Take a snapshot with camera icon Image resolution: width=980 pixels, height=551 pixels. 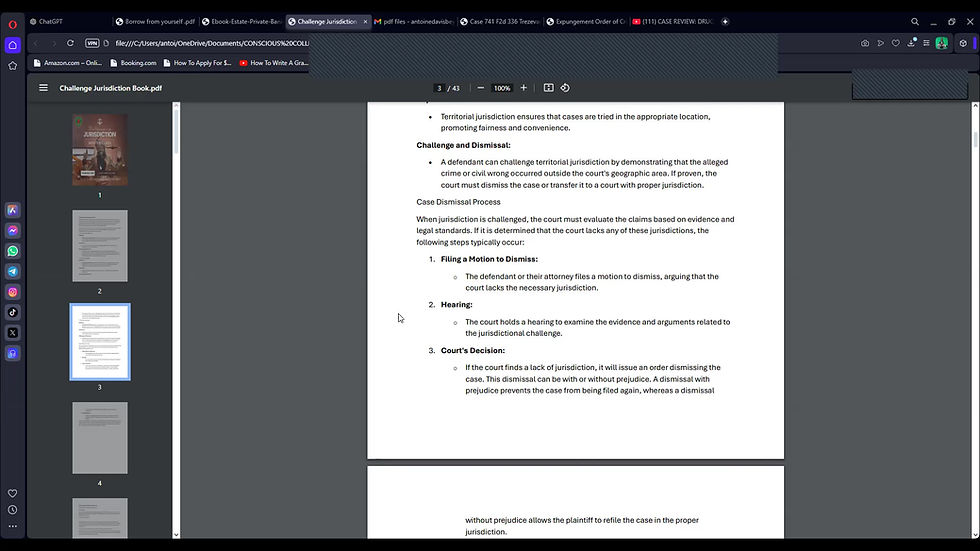pos(865,43)
